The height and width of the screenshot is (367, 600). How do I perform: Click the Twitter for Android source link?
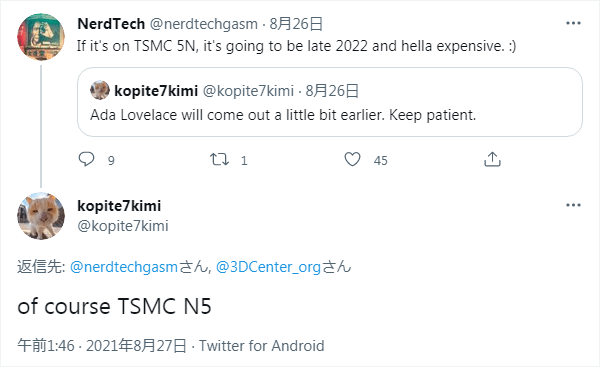261,346
